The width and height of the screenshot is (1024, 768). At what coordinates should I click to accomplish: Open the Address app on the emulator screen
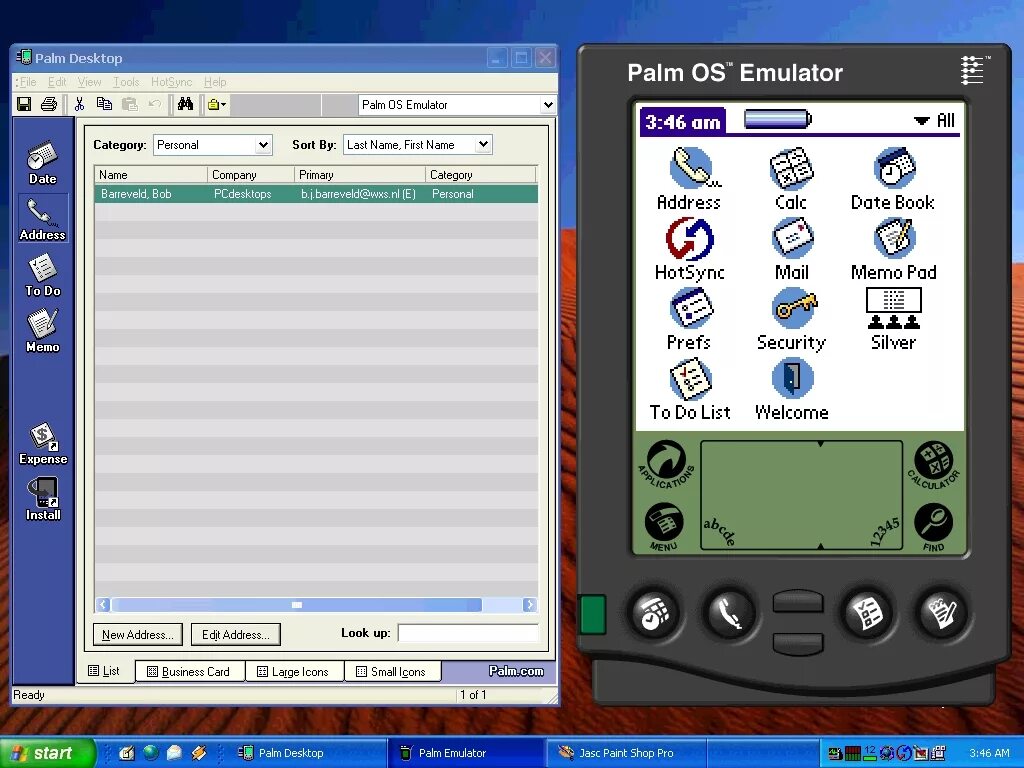689,178
